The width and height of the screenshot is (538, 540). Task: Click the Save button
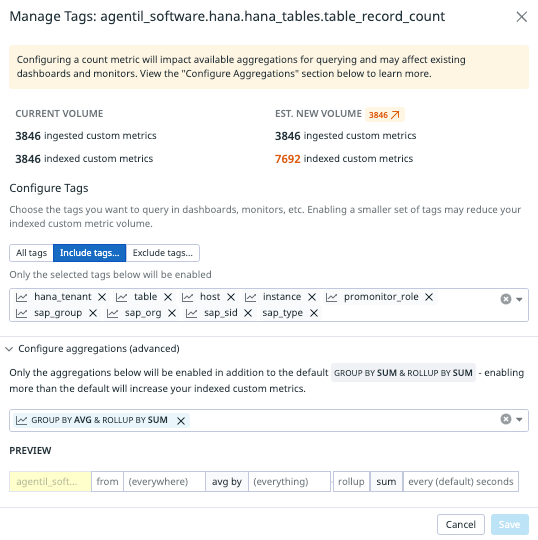[509, 524]
